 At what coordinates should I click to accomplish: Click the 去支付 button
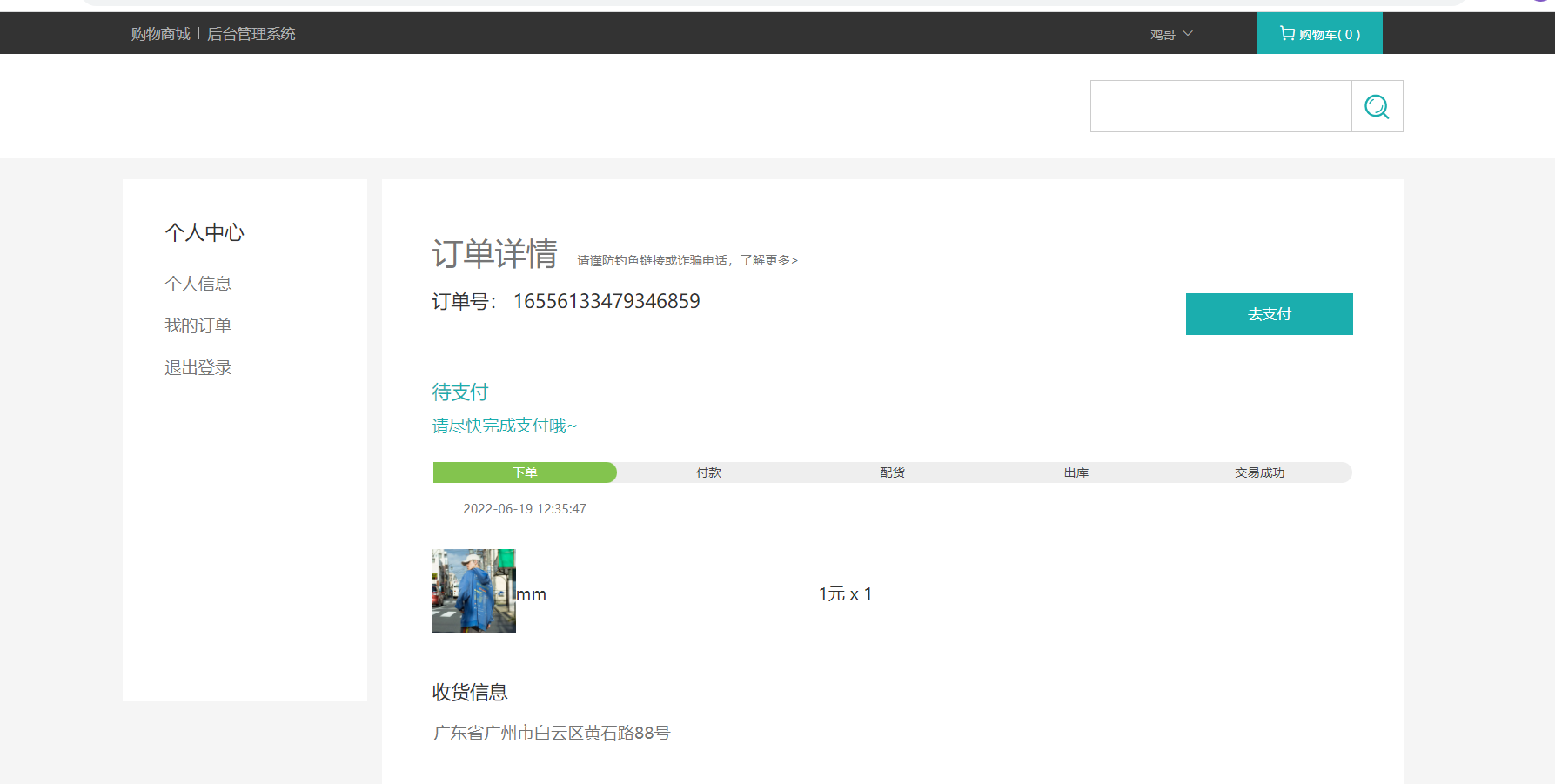pos(1269,314)
